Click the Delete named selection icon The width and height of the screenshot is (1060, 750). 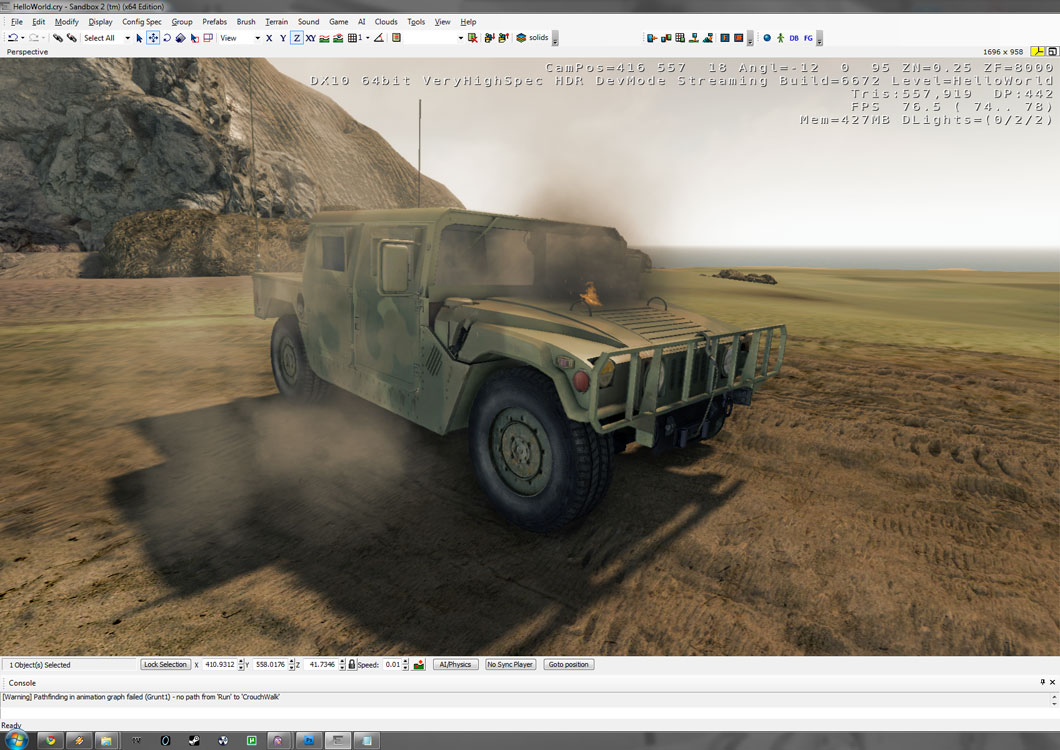473,38
